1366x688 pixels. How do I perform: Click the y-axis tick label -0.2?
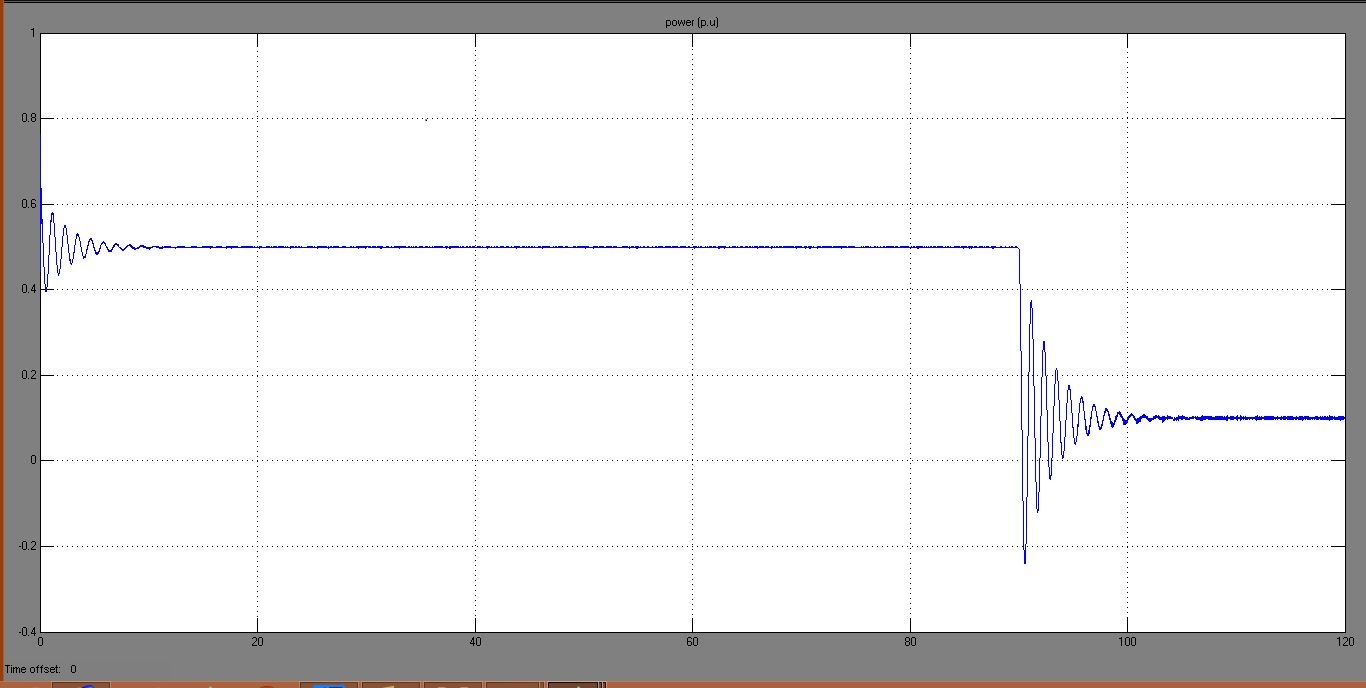(x=26, y=547)
